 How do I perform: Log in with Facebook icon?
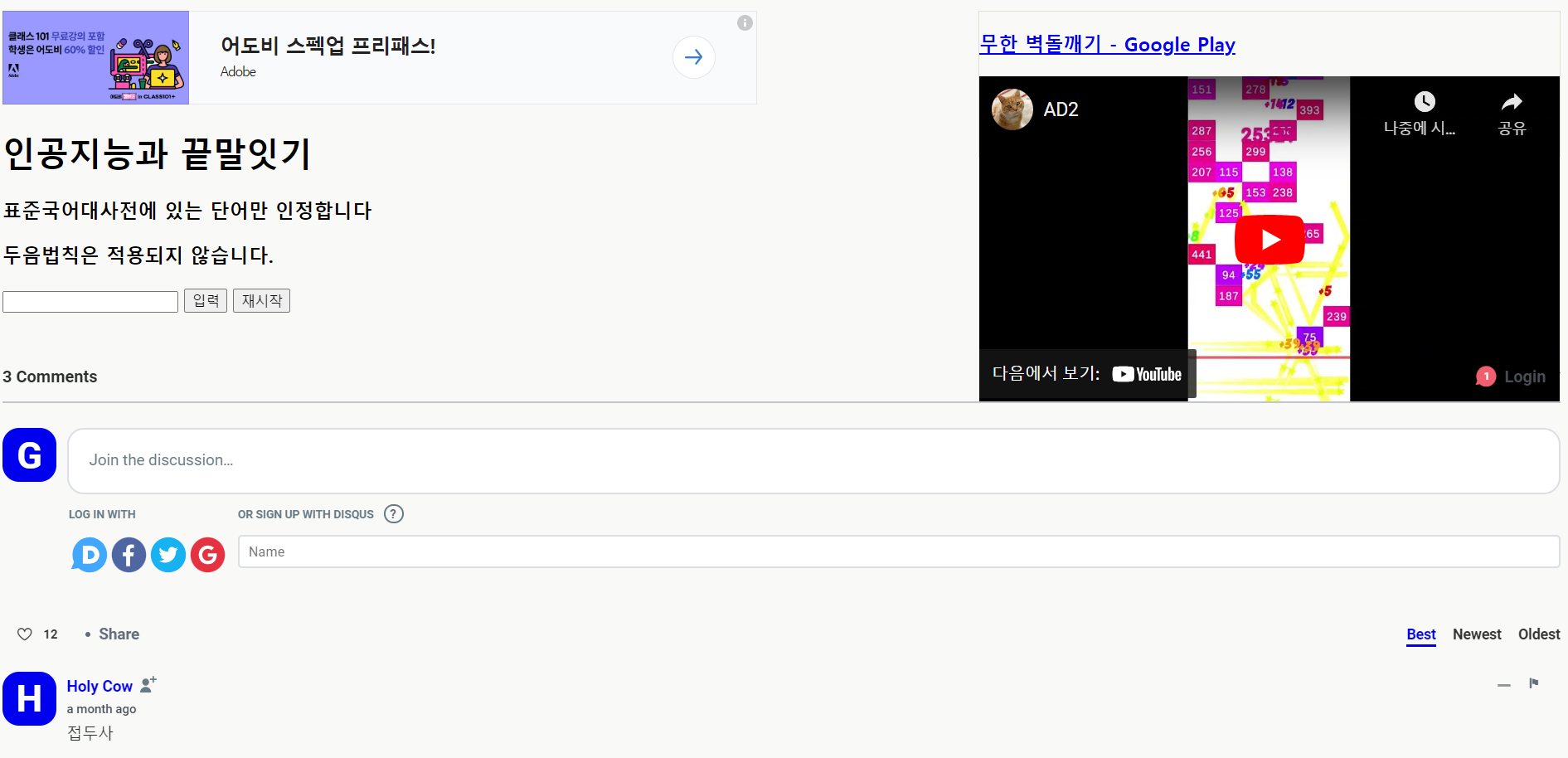129,555
